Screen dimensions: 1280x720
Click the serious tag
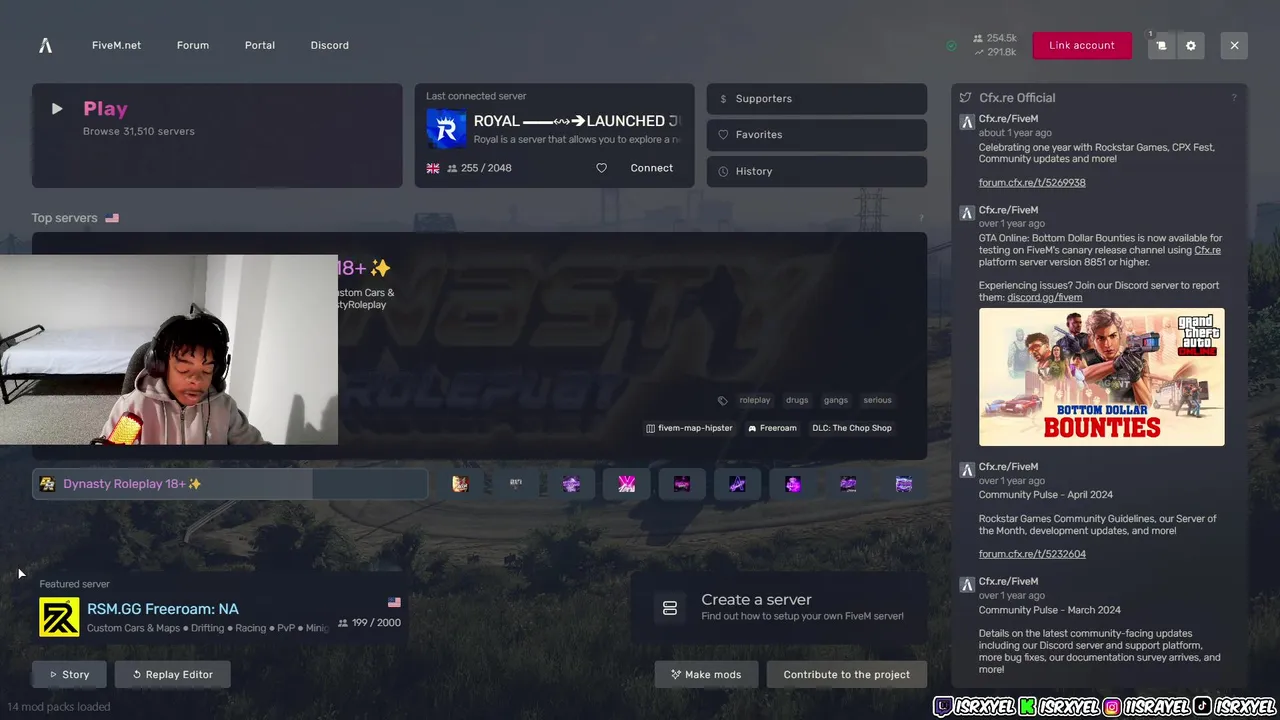(x=877, y=400)
